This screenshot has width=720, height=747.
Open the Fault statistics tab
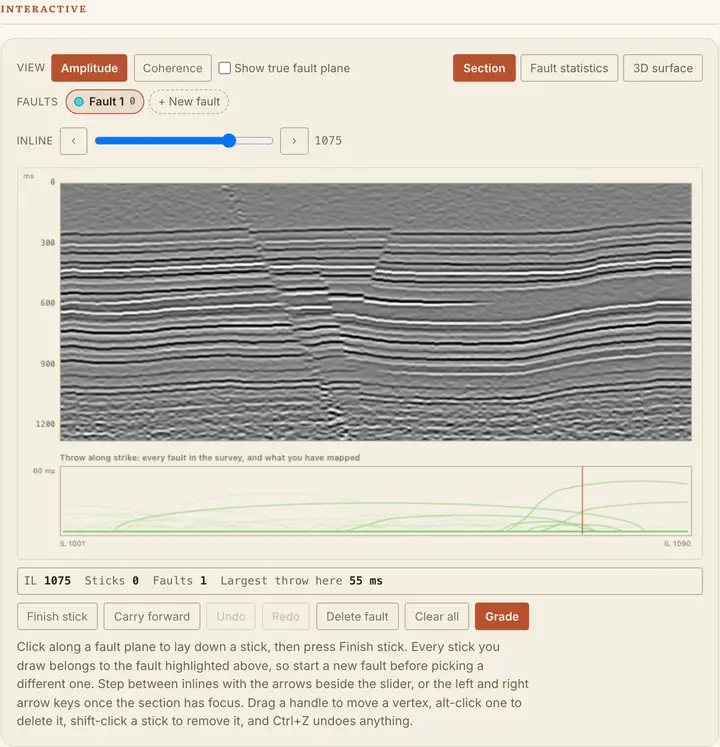[x=569, y=68]
